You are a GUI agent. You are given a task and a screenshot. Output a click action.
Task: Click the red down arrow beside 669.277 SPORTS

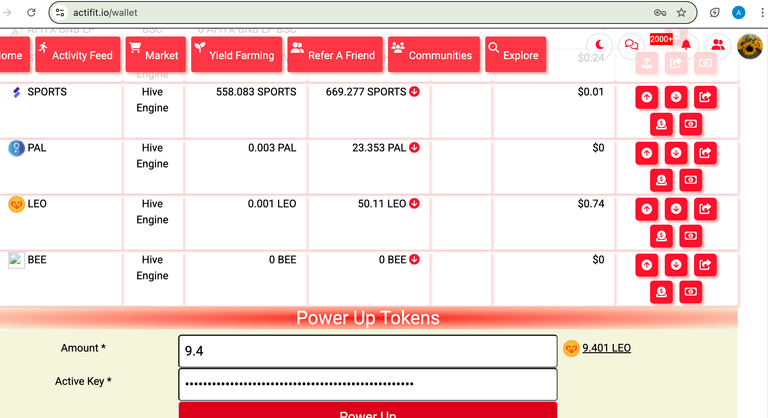(414, 92)
